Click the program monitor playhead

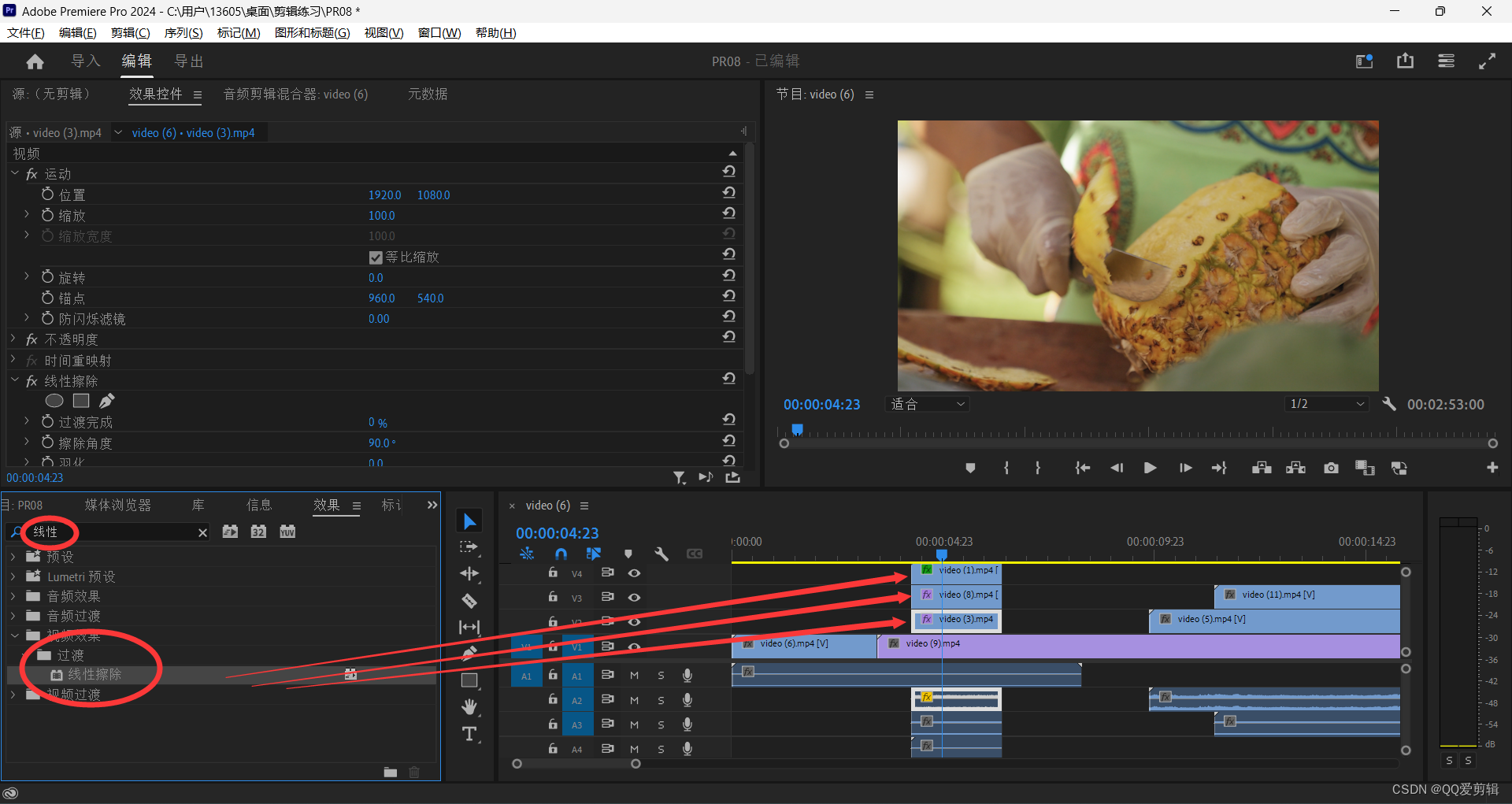pyautogui.click(x=797, y=430)
